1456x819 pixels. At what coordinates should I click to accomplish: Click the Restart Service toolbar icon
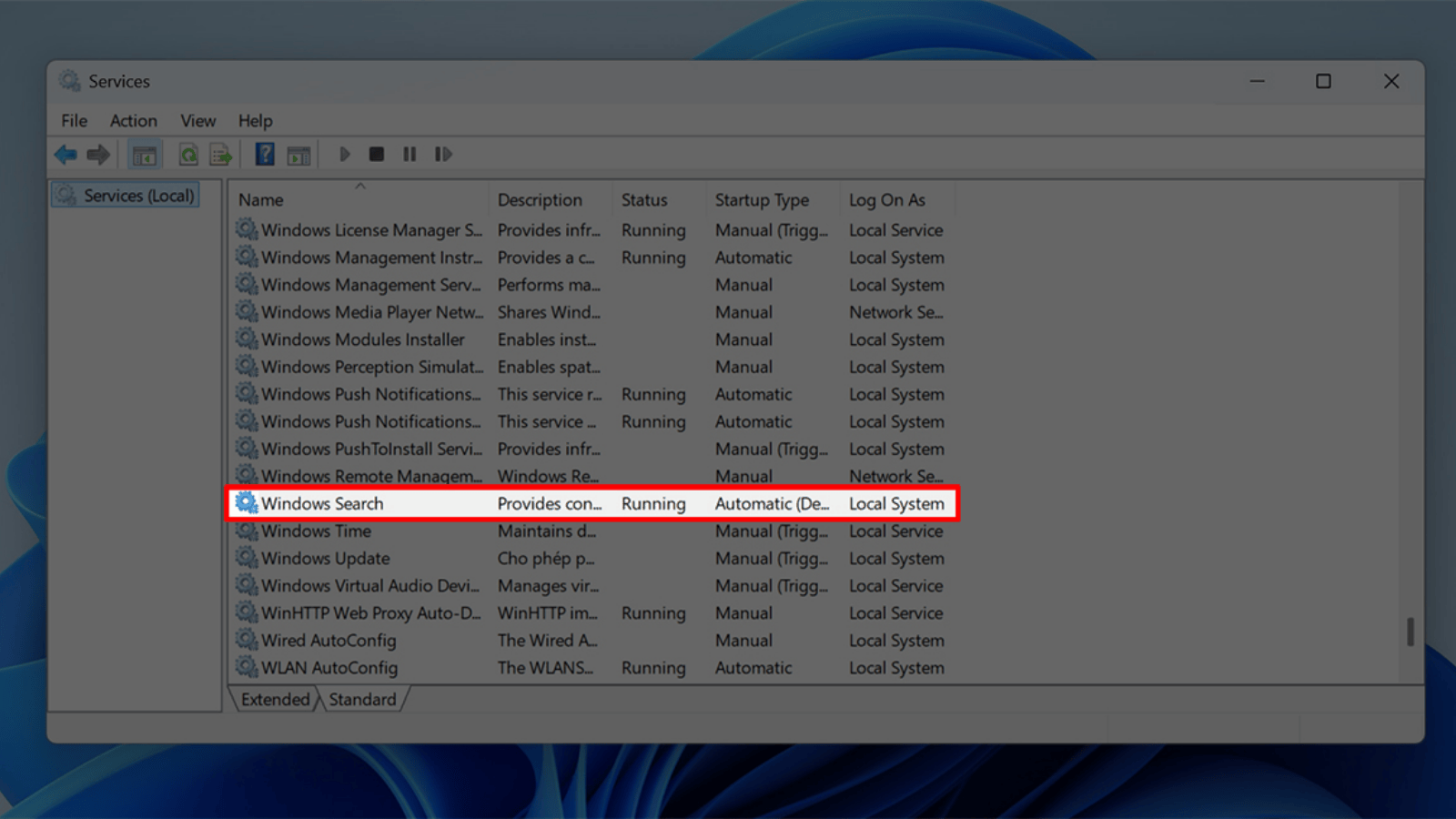443,155
